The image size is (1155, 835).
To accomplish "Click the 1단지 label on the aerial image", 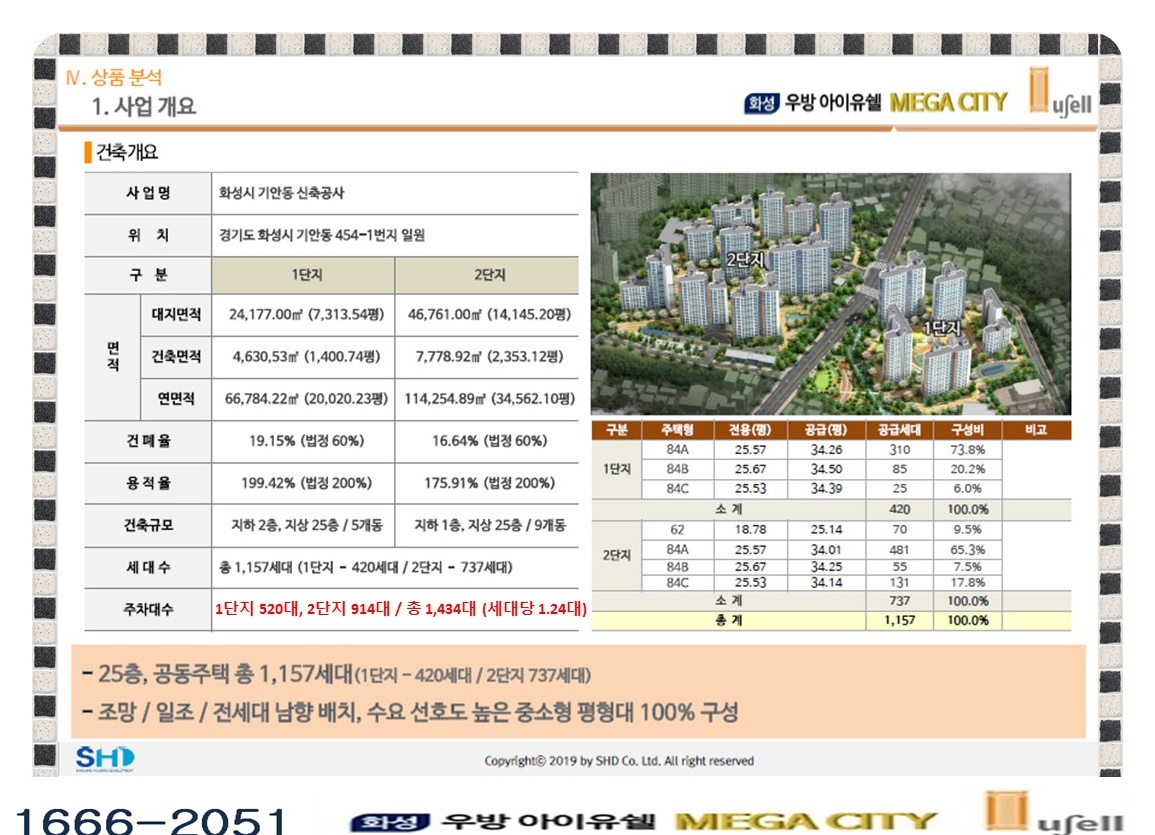I will 941,328.
